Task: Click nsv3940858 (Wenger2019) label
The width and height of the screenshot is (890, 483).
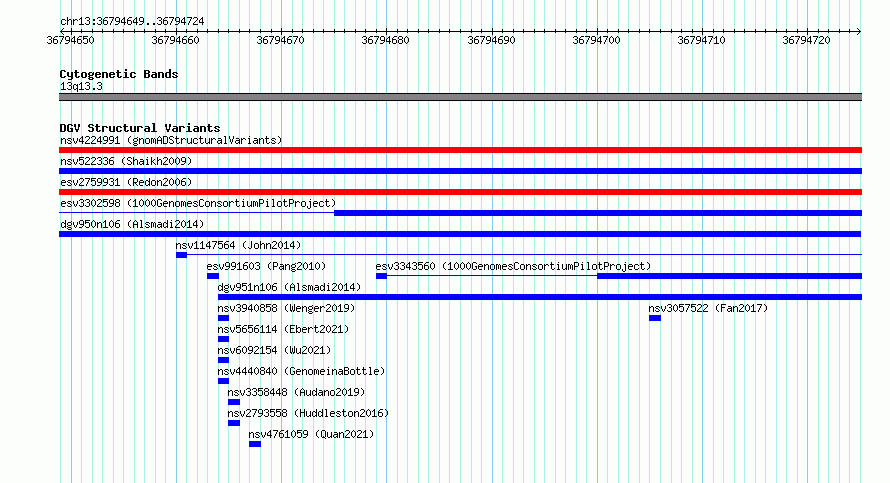Action: [x=286, y=308]
